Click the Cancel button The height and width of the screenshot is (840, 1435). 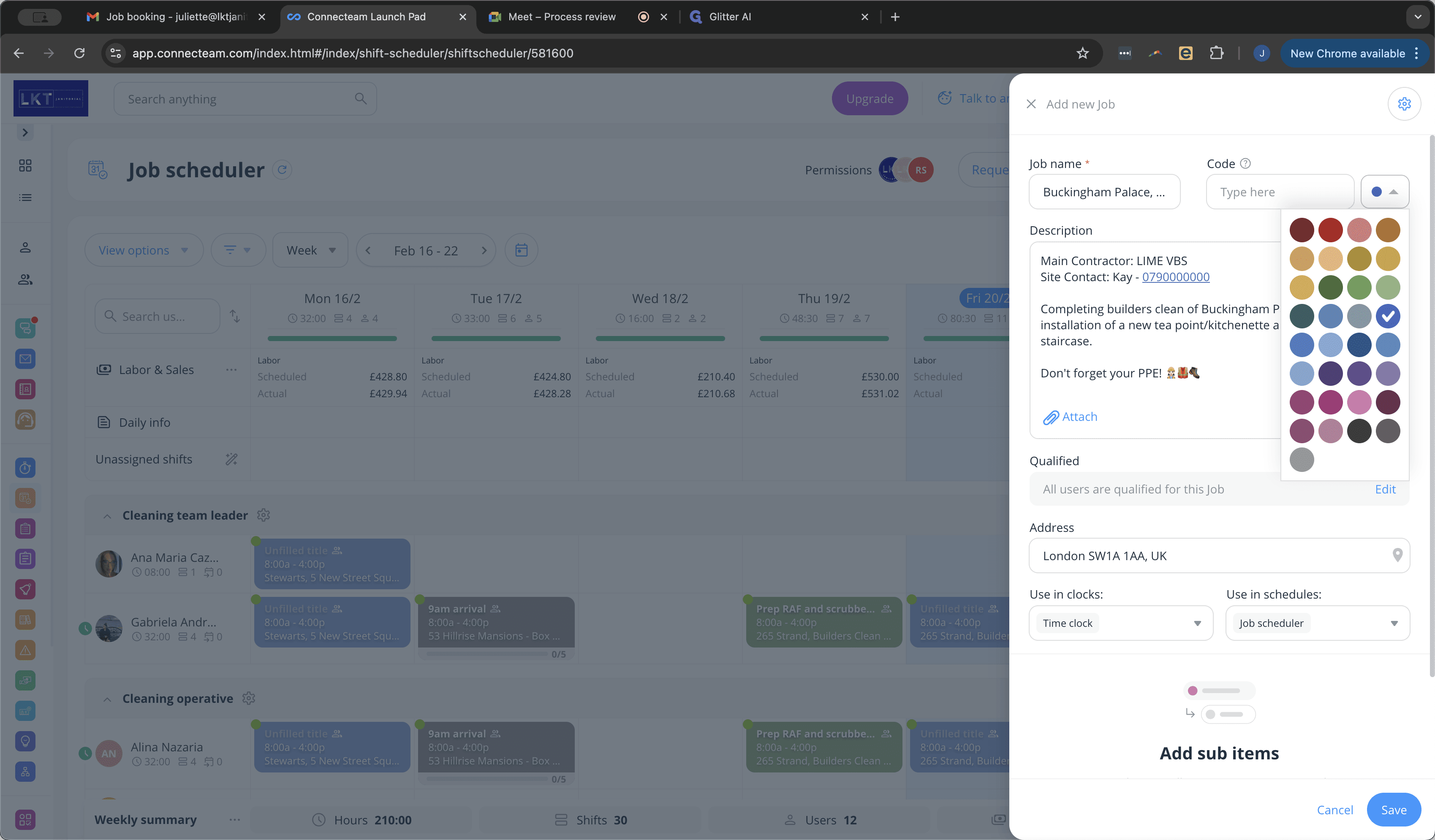point(1335,810)
